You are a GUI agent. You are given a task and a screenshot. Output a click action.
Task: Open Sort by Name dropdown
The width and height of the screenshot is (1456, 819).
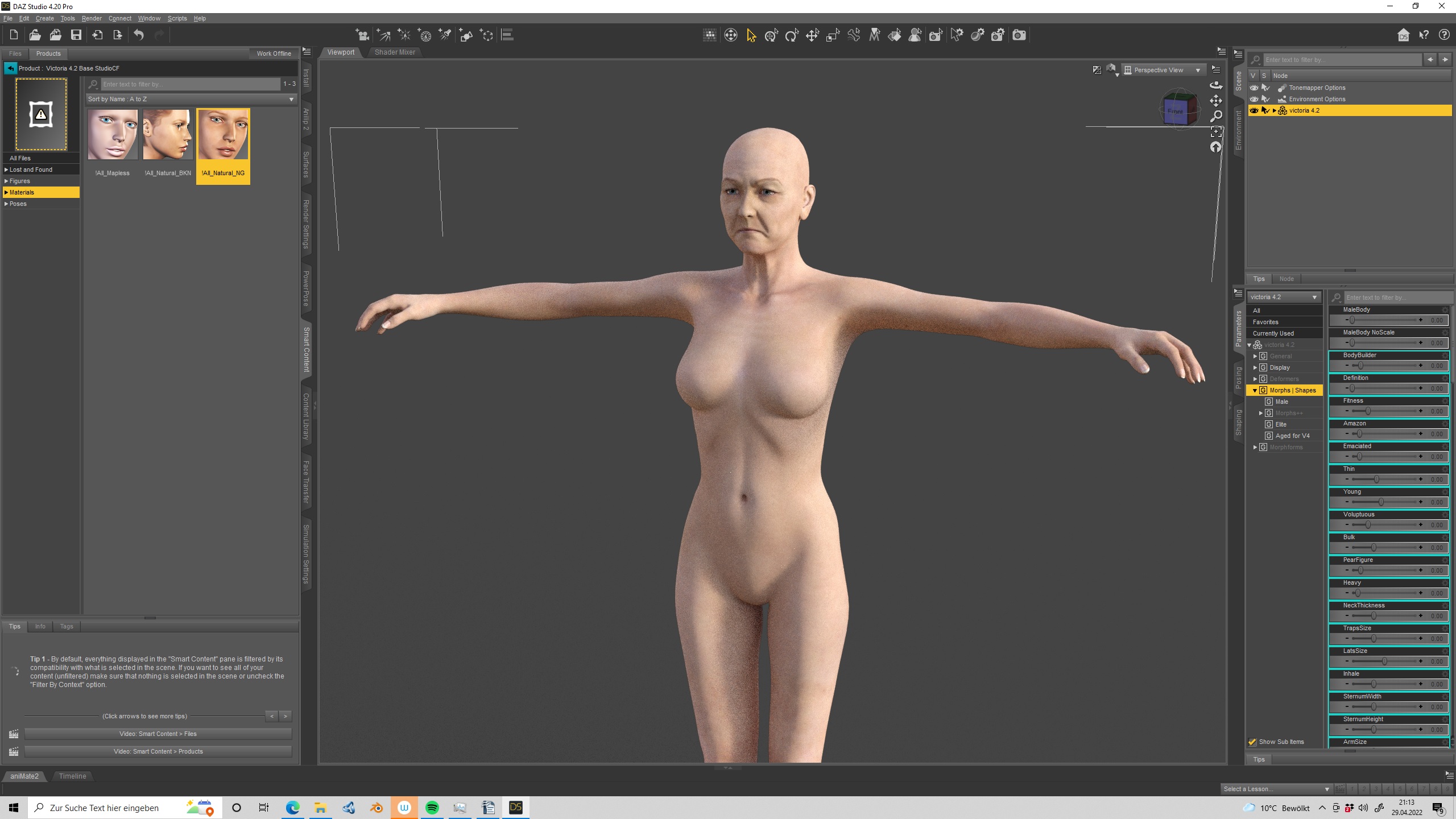pos(191,99)
